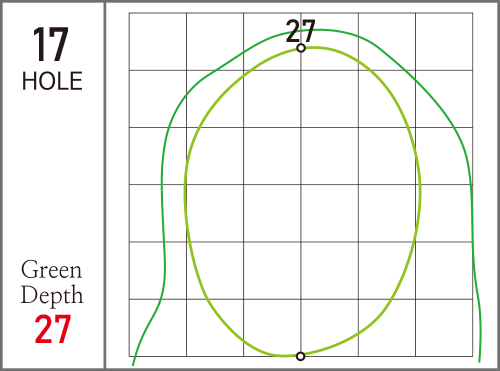This screenshot has width=500, height=371.
Task: Click the grid intersection at the green's center
Action: [x=301, y=184]
